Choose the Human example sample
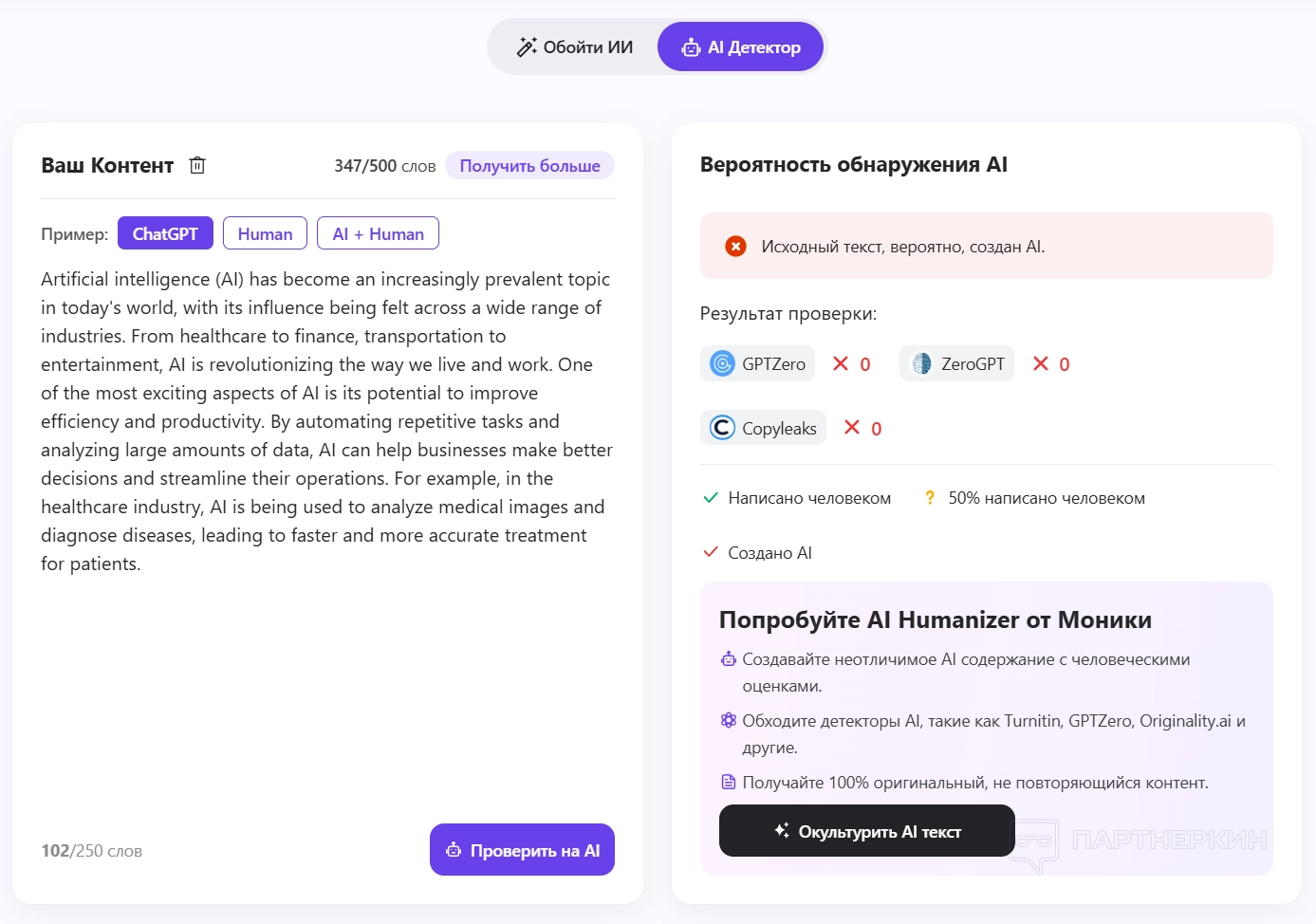 (265, 233)
